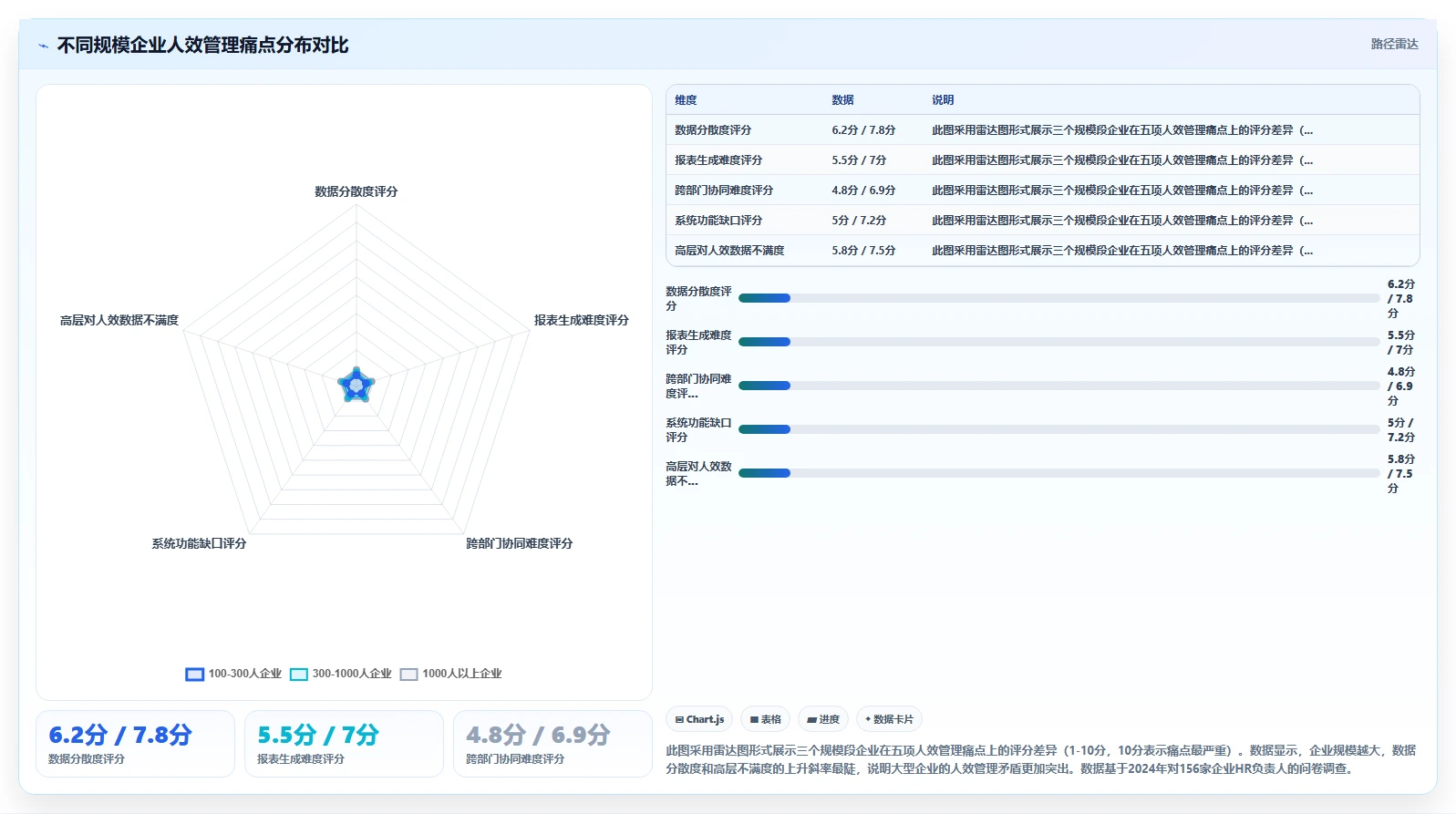Image resolution: width=1456 pixels, height=814 pixels.
Task: Select the 数据卡片 tag chip
Action: 889,719
